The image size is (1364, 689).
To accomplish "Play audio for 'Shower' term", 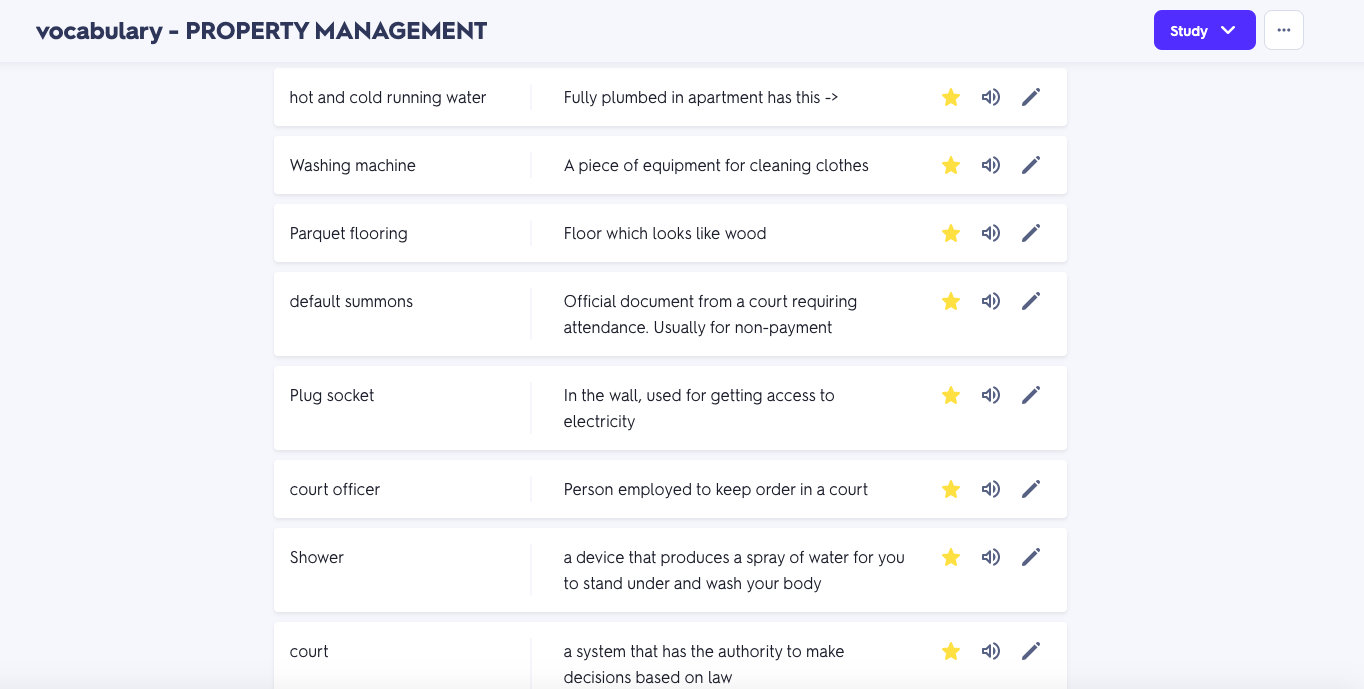I will pyautogui.click(x=990, y=557).
